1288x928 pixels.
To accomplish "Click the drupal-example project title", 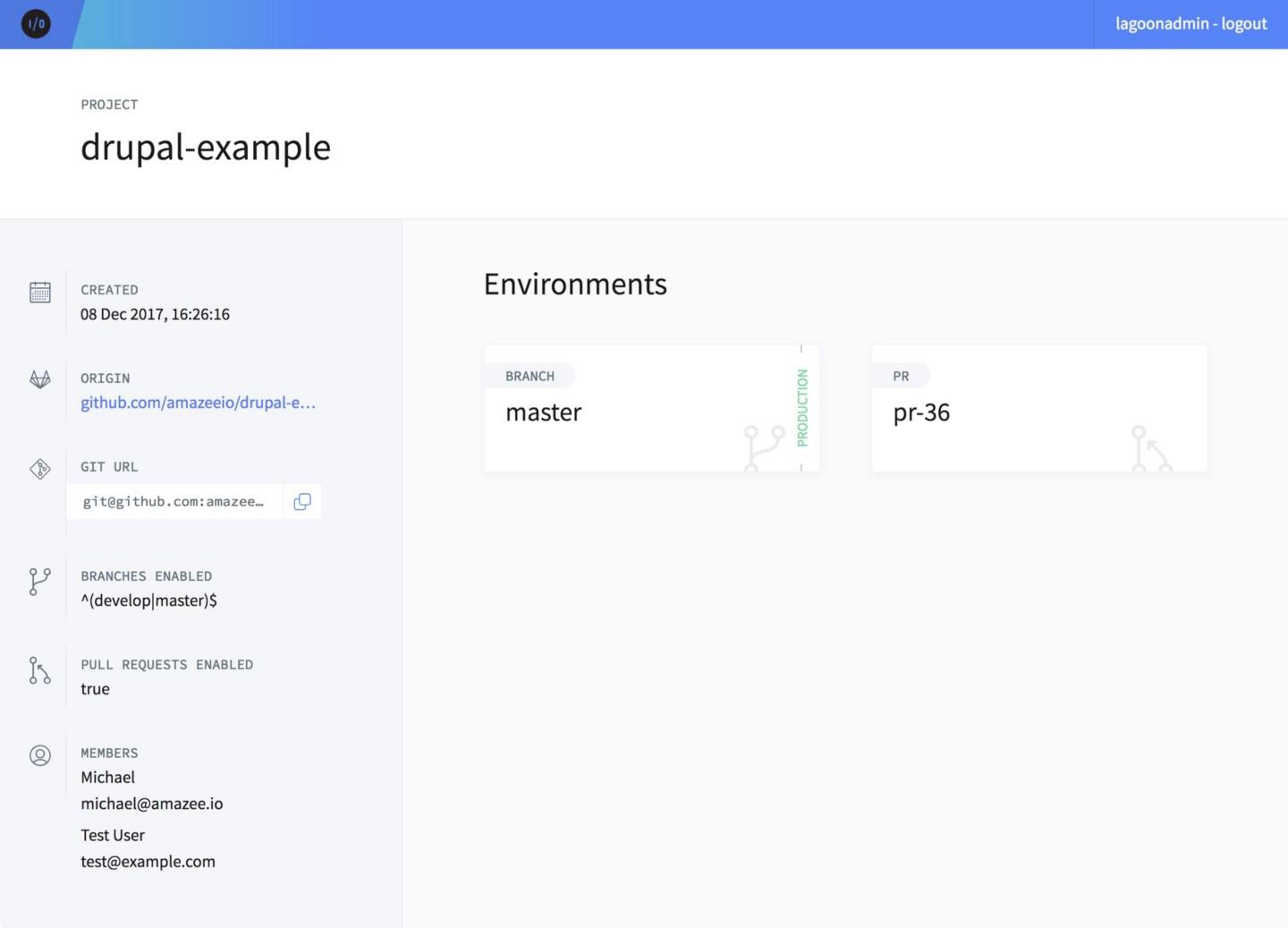I will coord(205,147).
